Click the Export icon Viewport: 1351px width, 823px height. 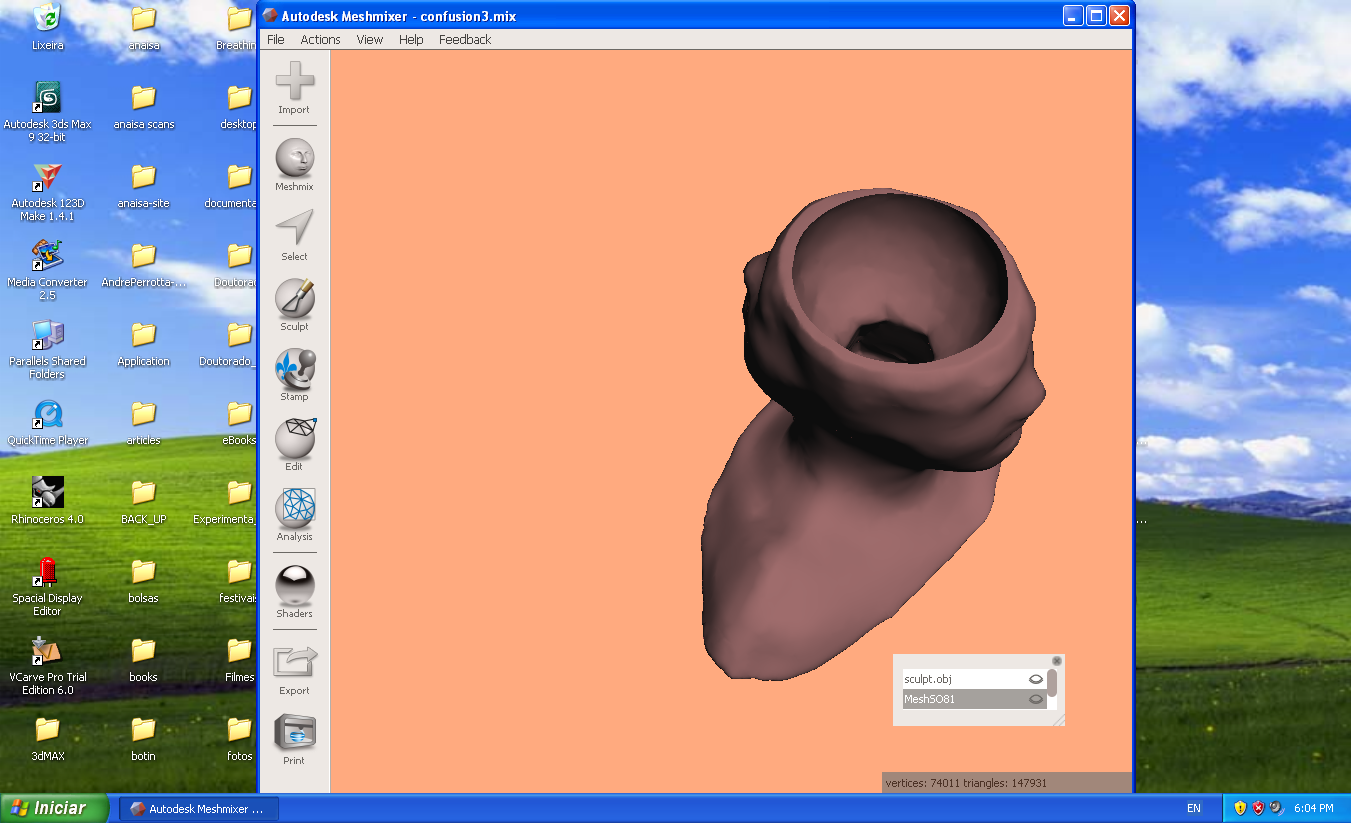[x=294, y=670]
